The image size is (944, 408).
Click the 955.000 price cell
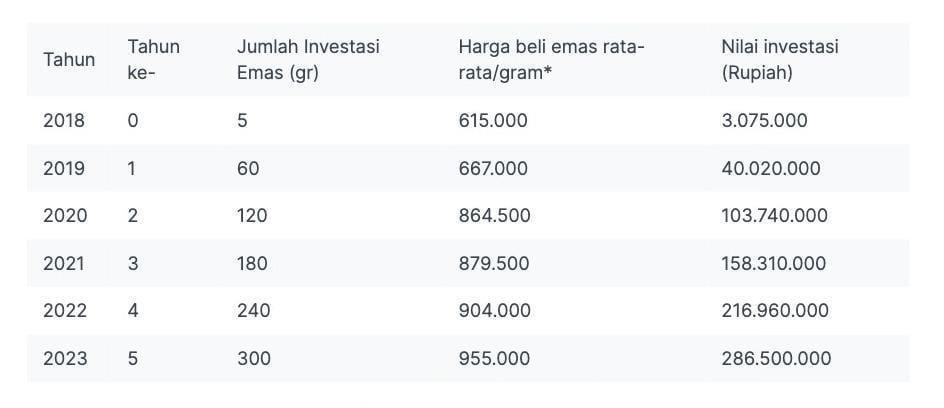click(x=494, y=359)
